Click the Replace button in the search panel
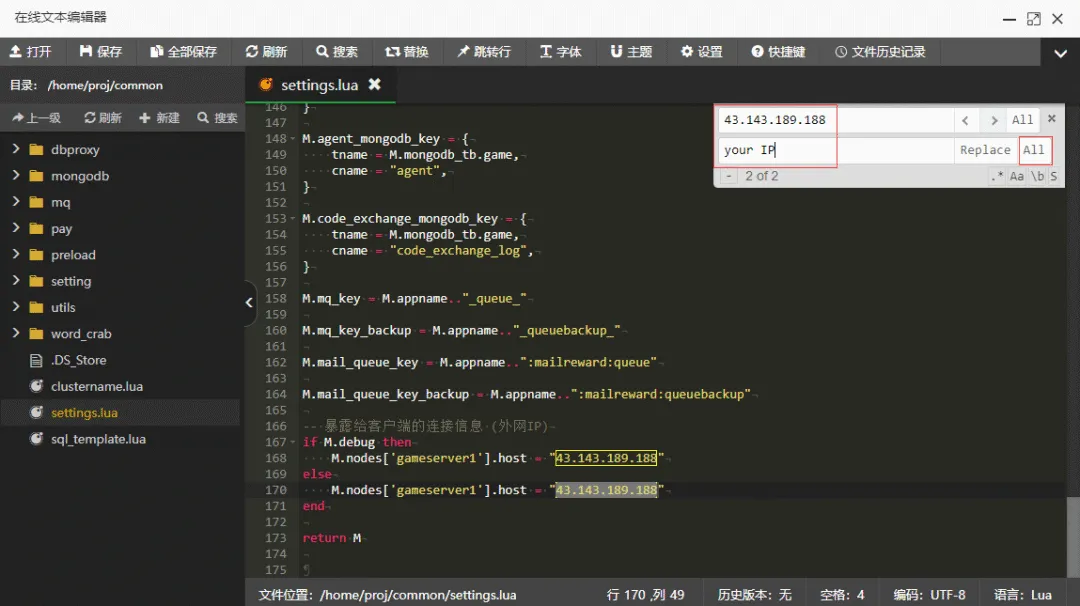The image size is (1080, 606). point(985,150)
